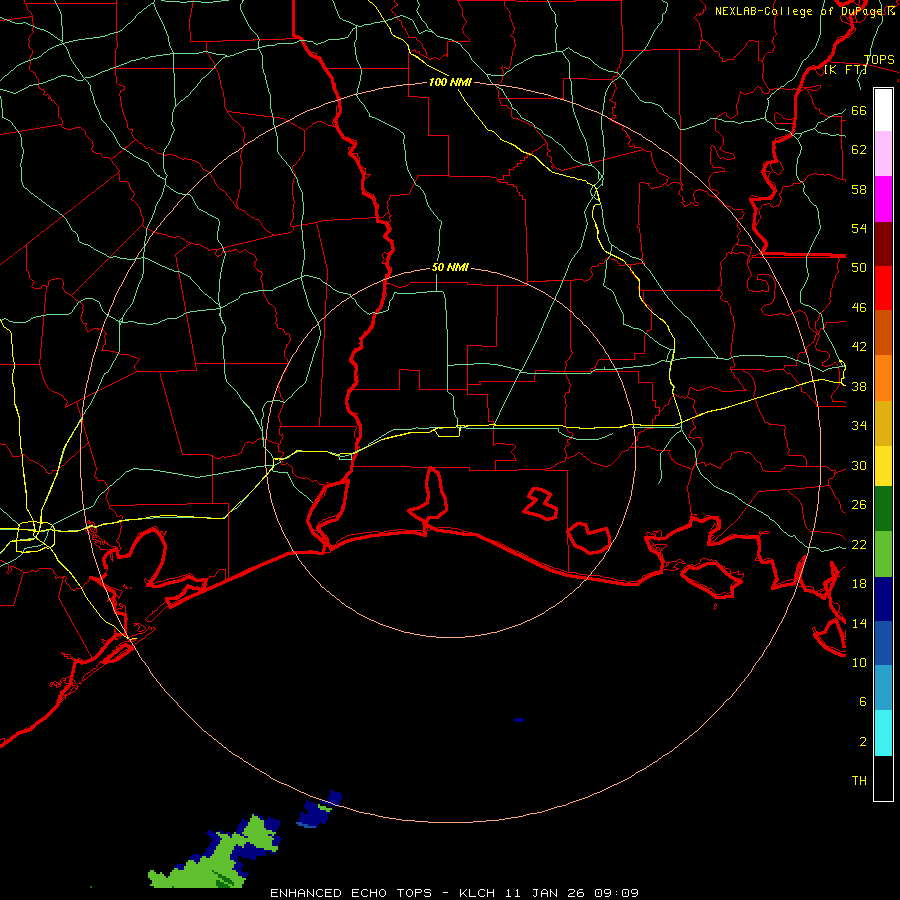The image size is (900, 900).
Task: Click the TOPS legend title
Action: [x=879, y=60]
